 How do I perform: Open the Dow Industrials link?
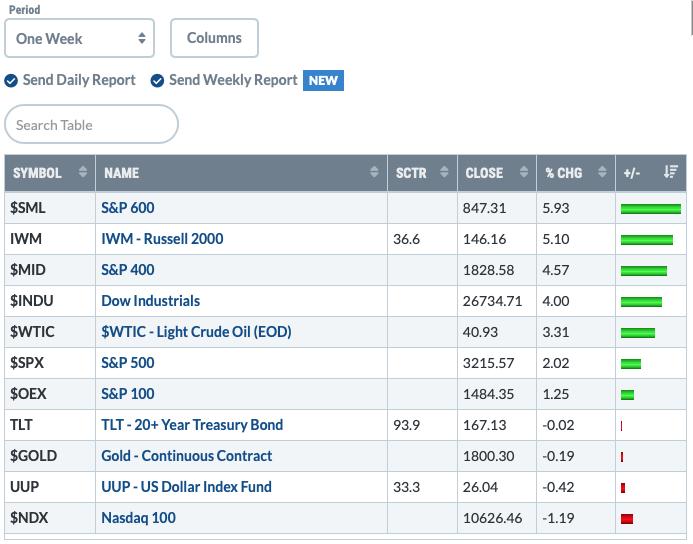(151, 301)
